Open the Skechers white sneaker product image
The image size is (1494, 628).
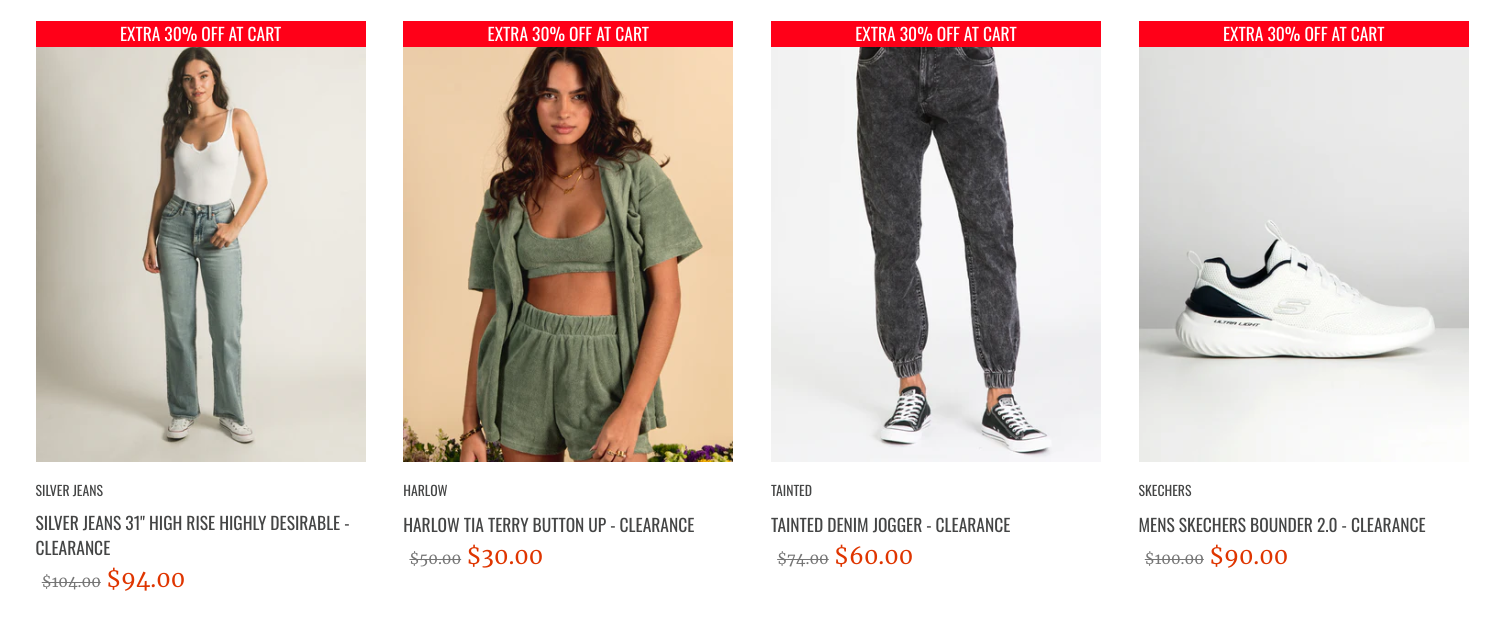coord(1303,254)
